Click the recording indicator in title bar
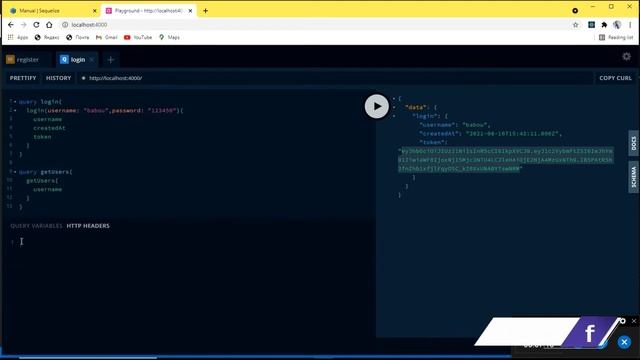 [x=575, y=11]
